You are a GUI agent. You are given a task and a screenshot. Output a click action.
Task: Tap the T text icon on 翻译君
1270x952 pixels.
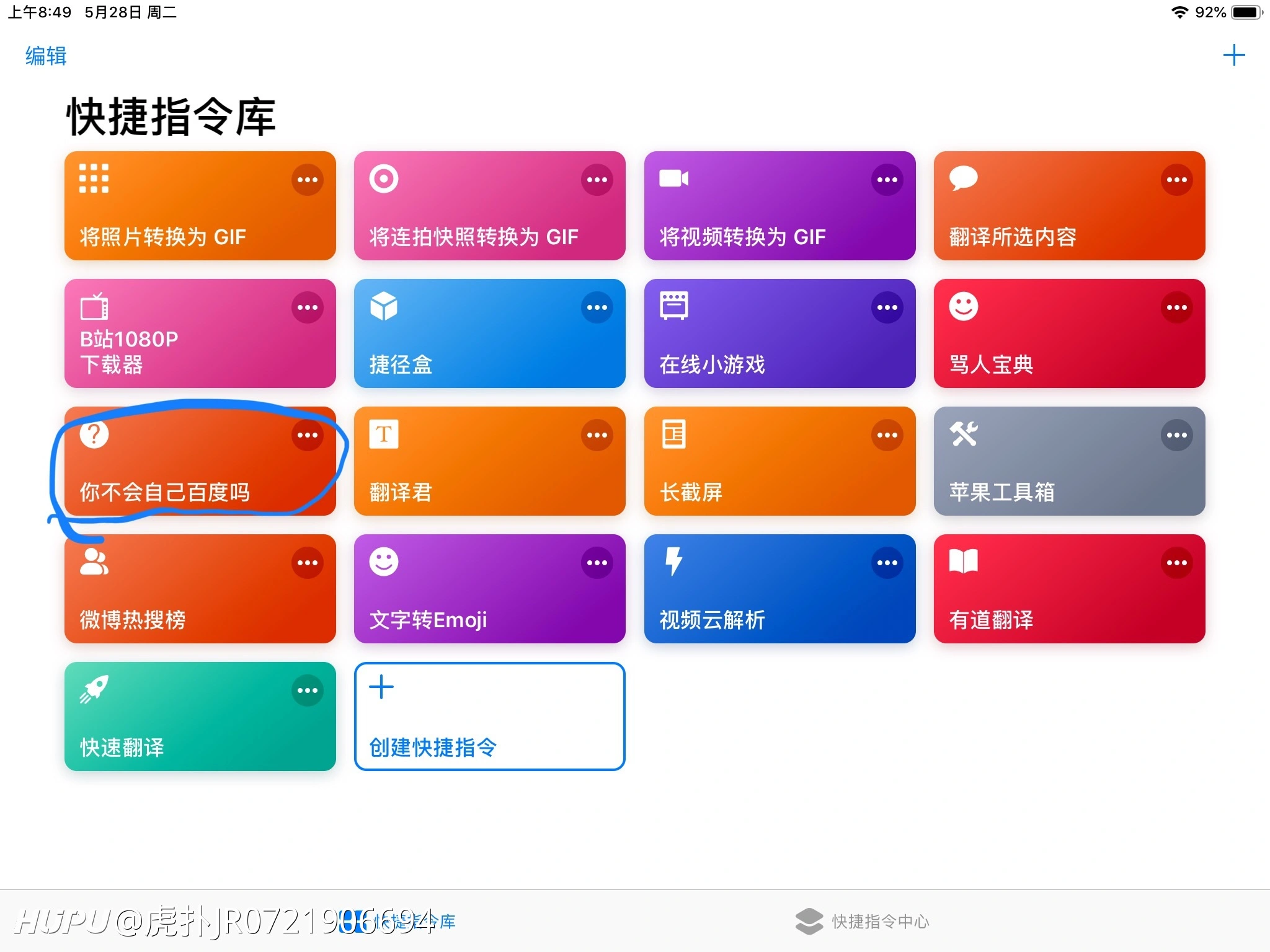(x=384, y=434)
